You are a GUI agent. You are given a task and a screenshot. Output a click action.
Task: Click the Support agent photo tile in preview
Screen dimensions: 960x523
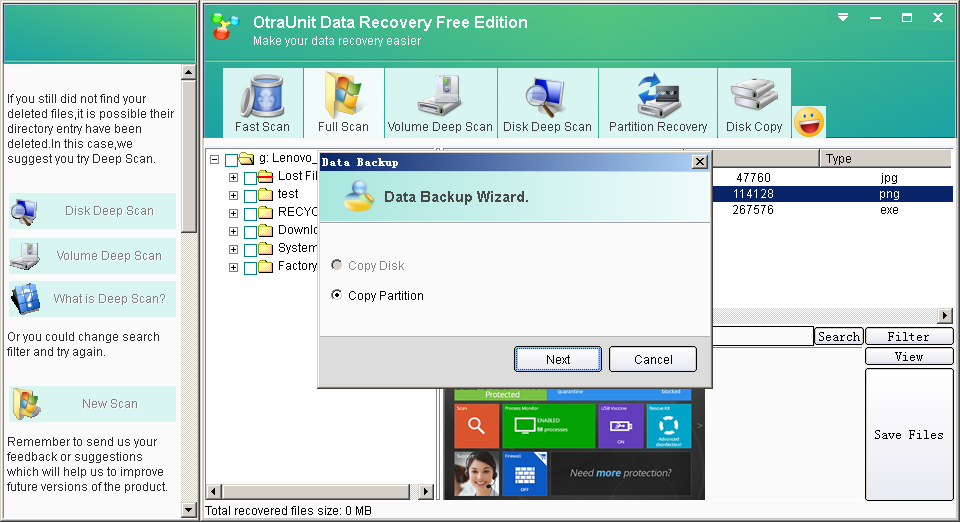coord(476,473)
